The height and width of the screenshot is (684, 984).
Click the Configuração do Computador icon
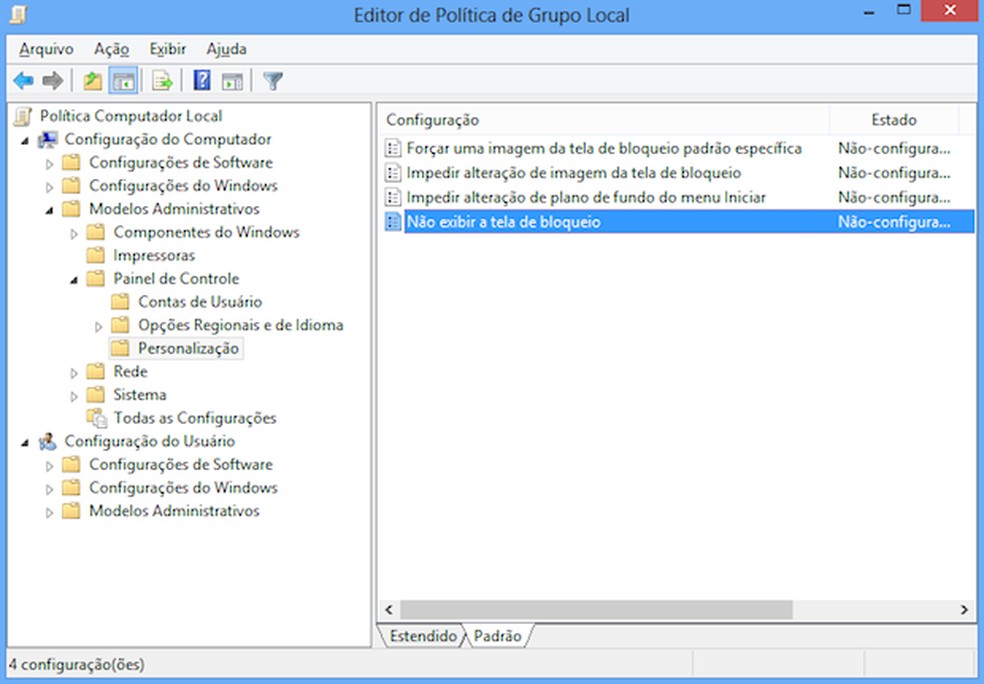pos(48,139)
